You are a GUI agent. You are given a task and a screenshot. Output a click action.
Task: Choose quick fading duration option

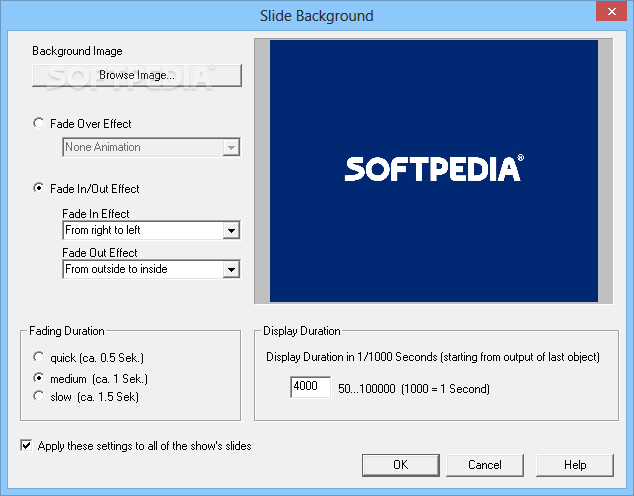38,357
